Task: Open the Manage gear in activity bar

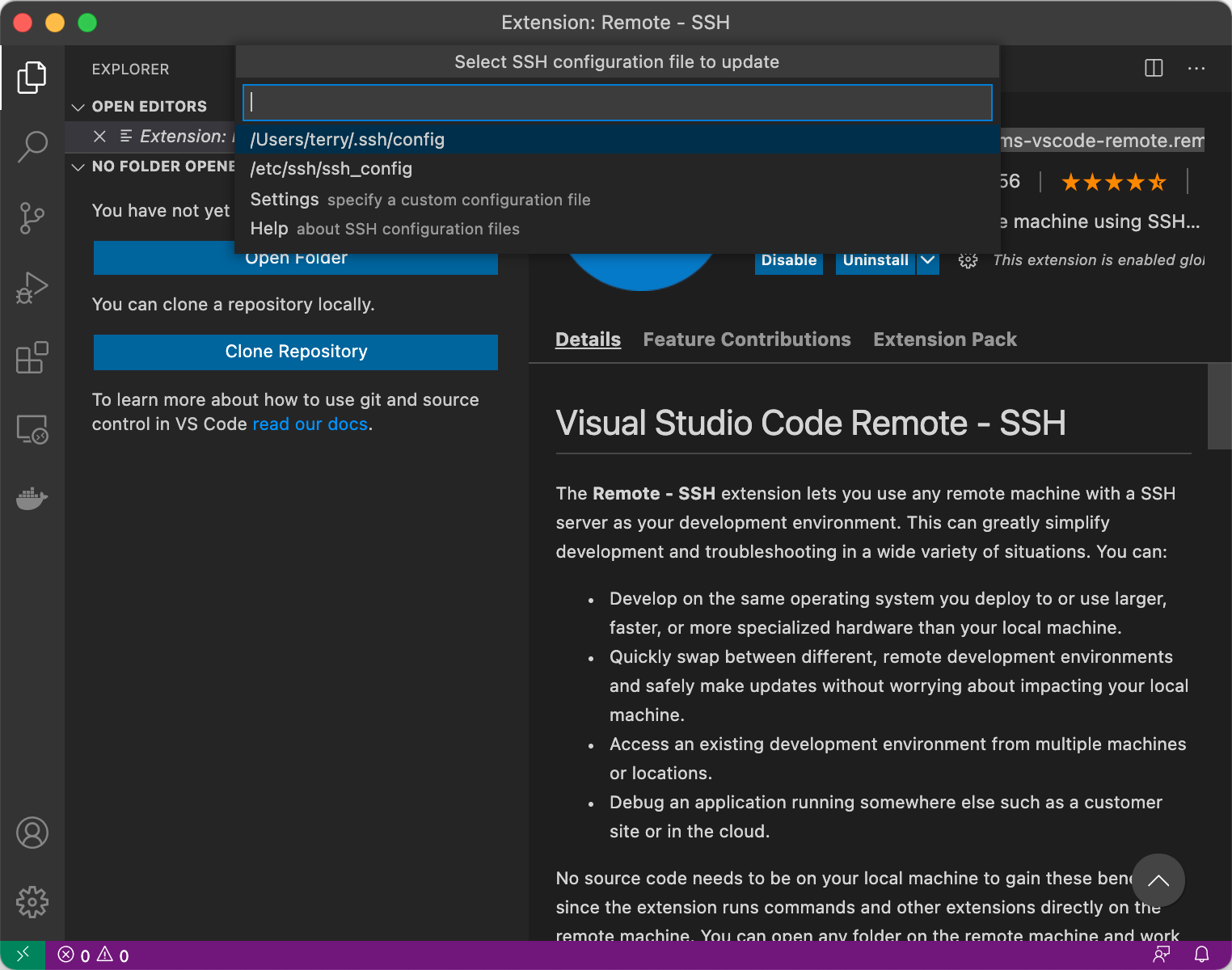Action: tap(32, 901)
